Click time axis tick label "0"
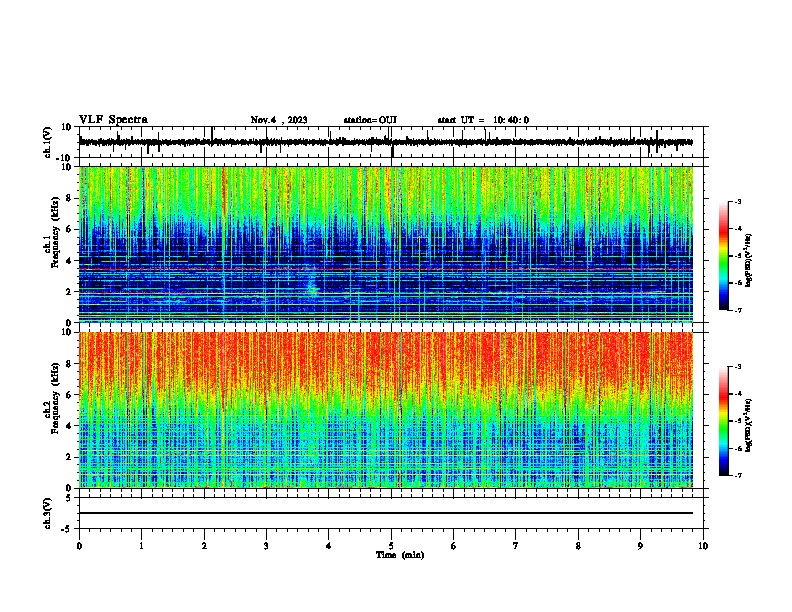The width and height of the screenshot is (792, 612). (x=79, y=546)
